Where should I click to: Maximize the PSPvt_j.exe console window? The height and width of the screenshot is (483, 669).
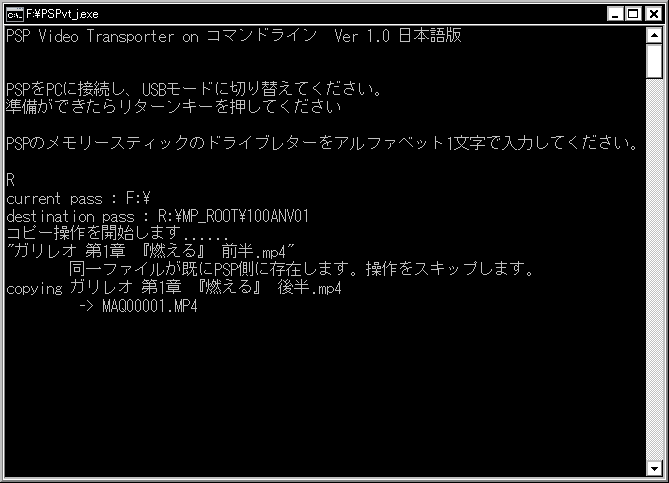coord(633,14)
